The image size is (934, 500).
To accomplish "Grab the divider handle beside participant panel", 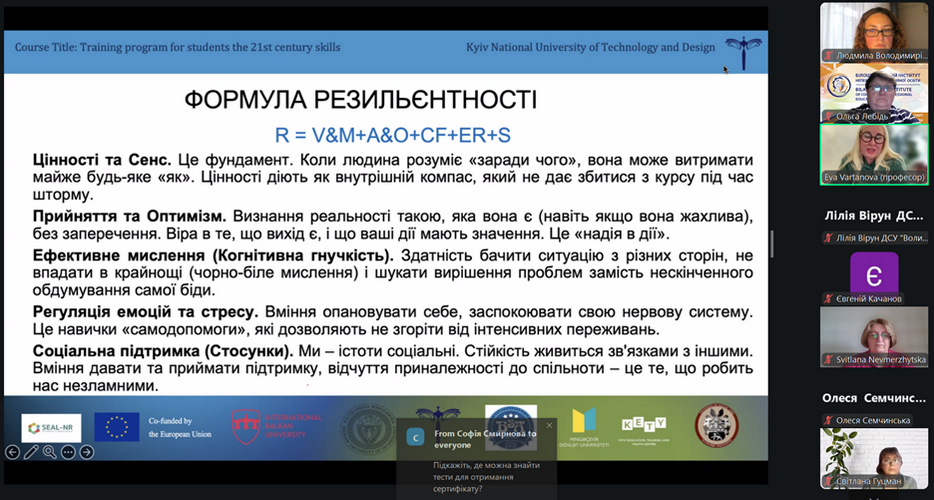I will (772, 243).
